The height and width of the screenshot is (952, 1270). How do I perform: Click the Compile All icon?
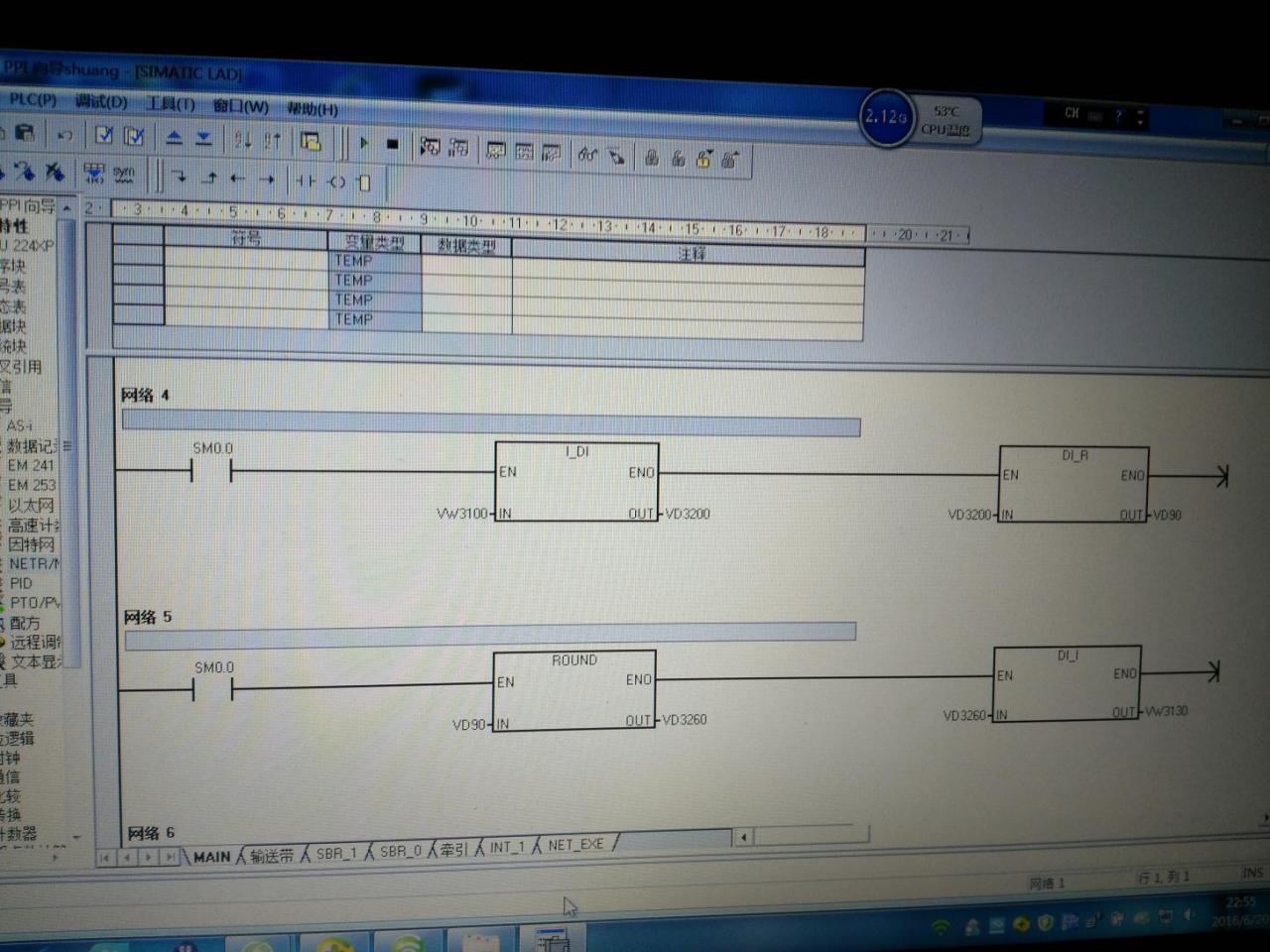pyautogui.click(x=134, y=136)
